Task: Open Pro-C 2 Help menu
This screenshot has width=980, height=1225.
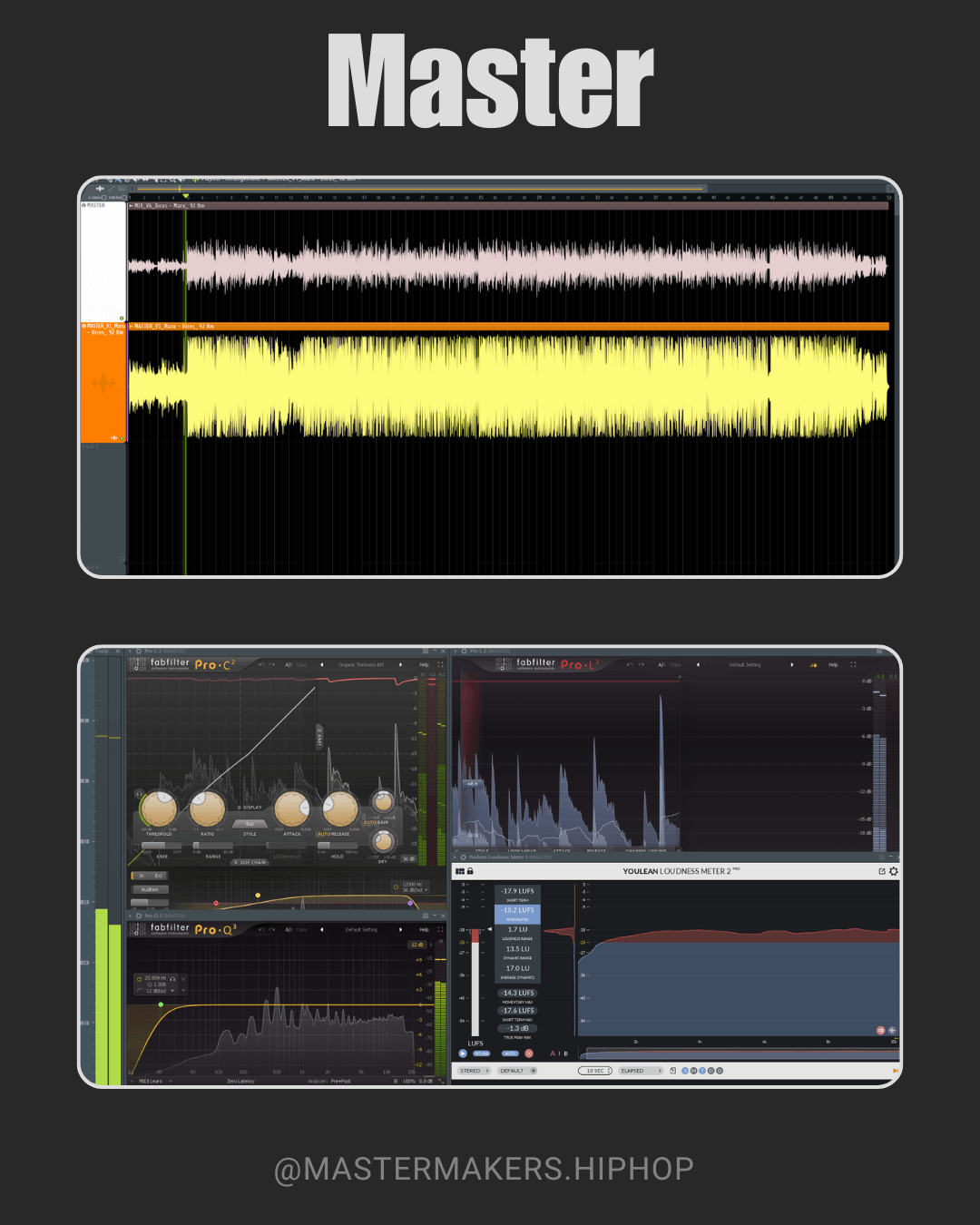Action: [x=424, y=665]
